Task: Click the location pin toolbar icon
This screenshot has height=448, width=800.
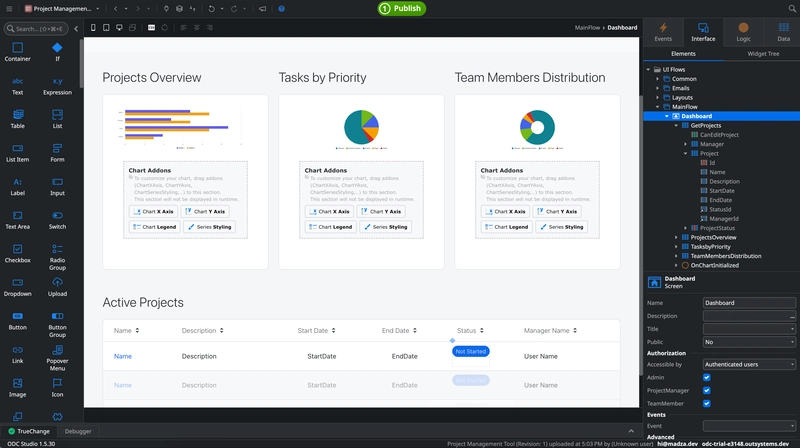Action: coord(166,9)
